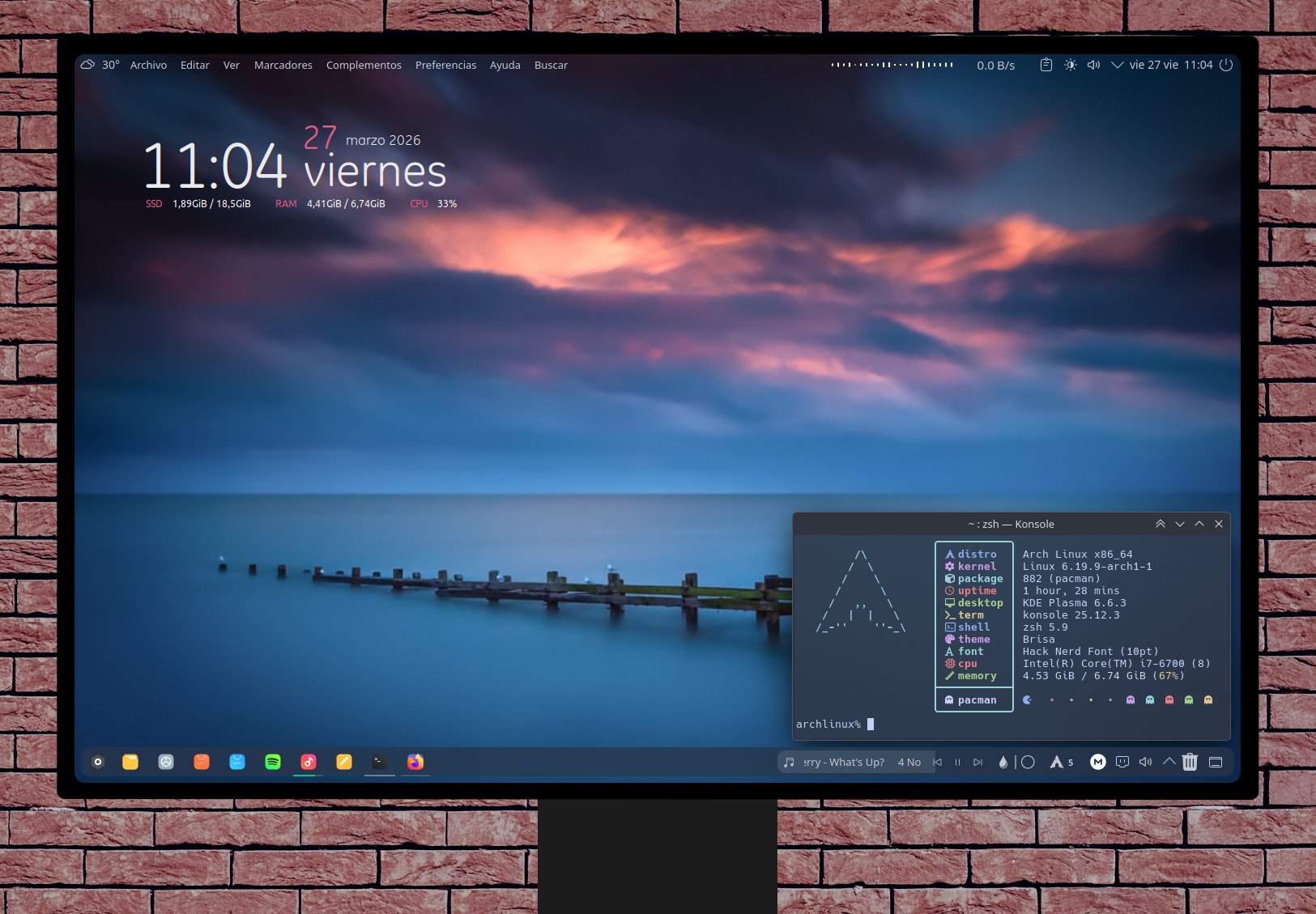Open the Complementos menu

pos(364,65)
